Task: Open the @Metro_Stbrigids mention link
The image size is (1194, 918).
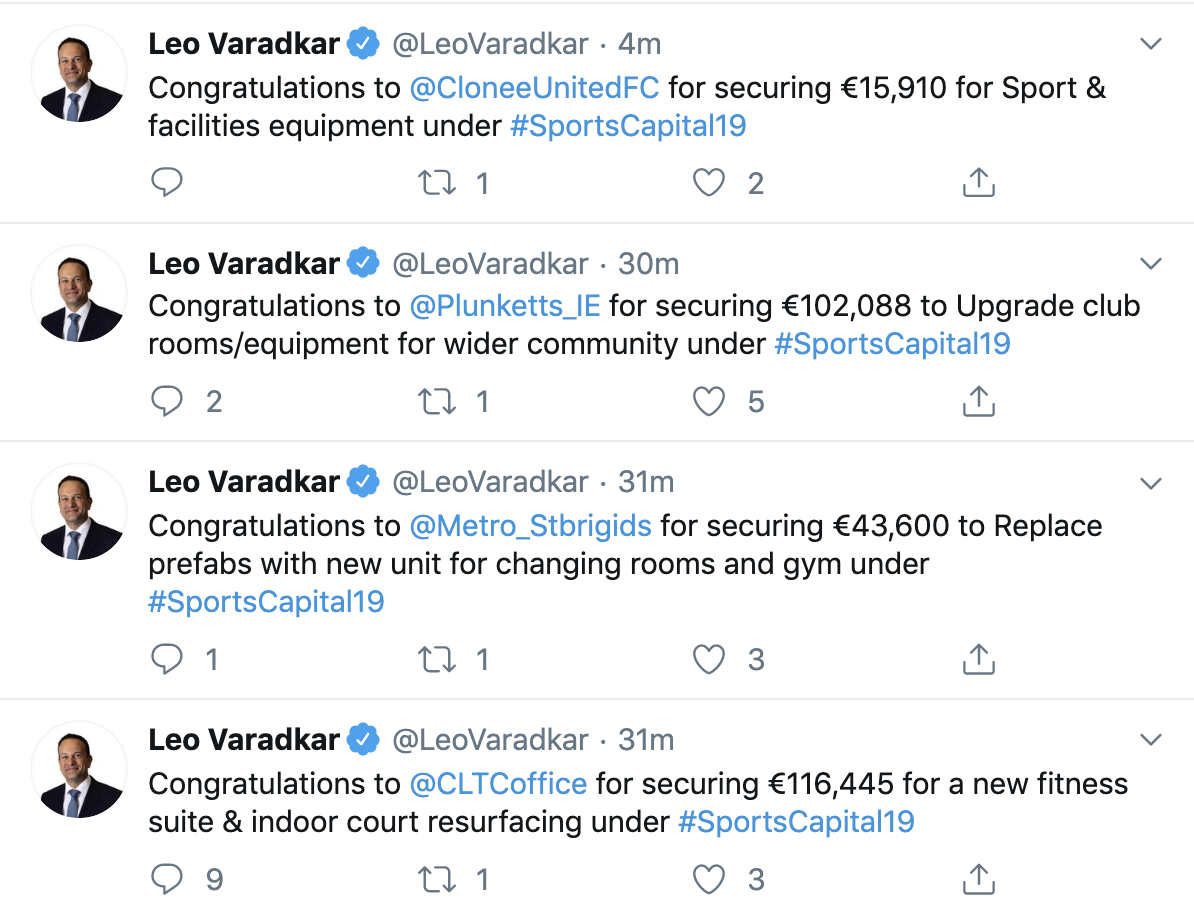Action: click(530, 526)
